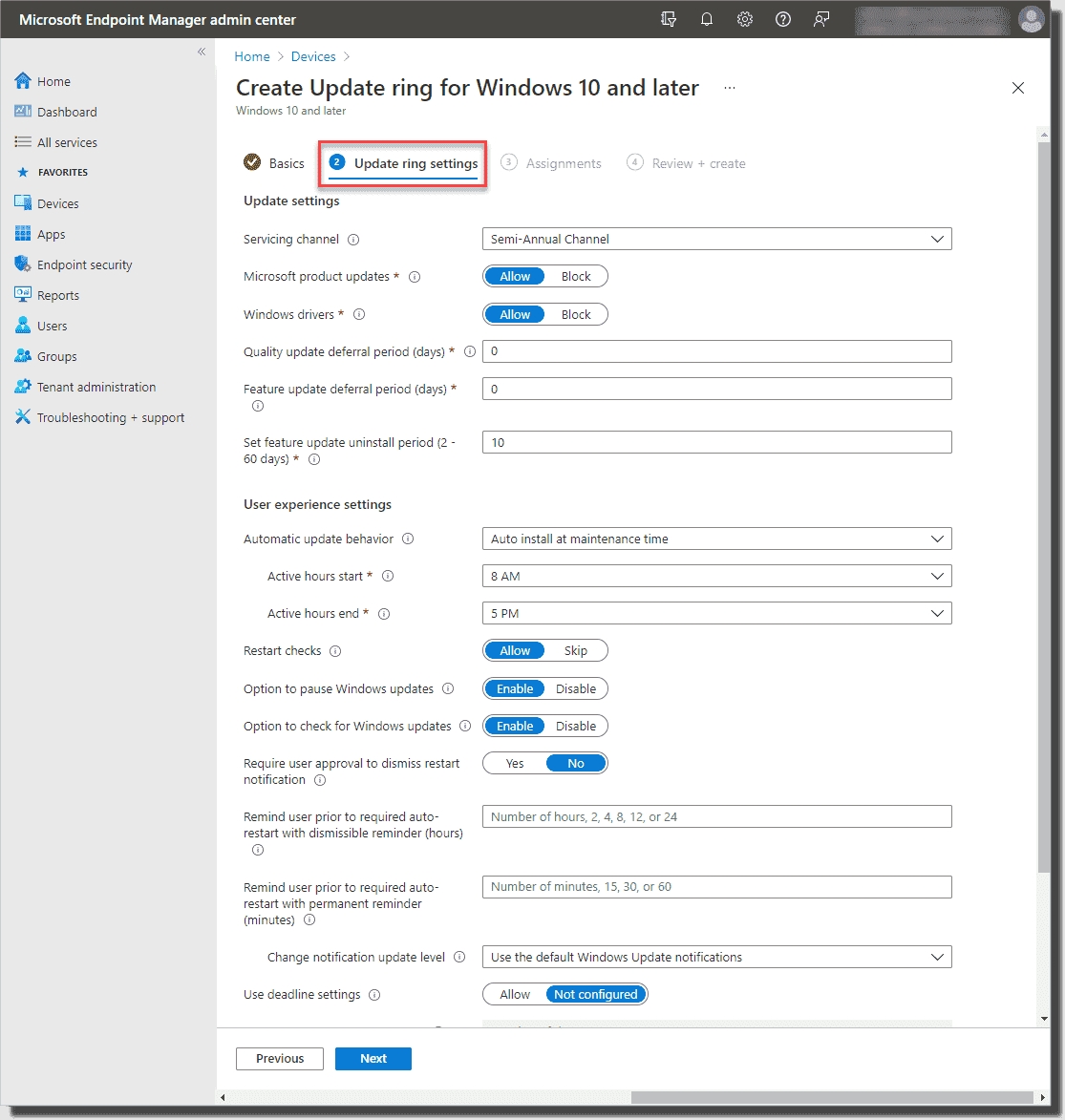Click the Previous button

coord(280,1059)
